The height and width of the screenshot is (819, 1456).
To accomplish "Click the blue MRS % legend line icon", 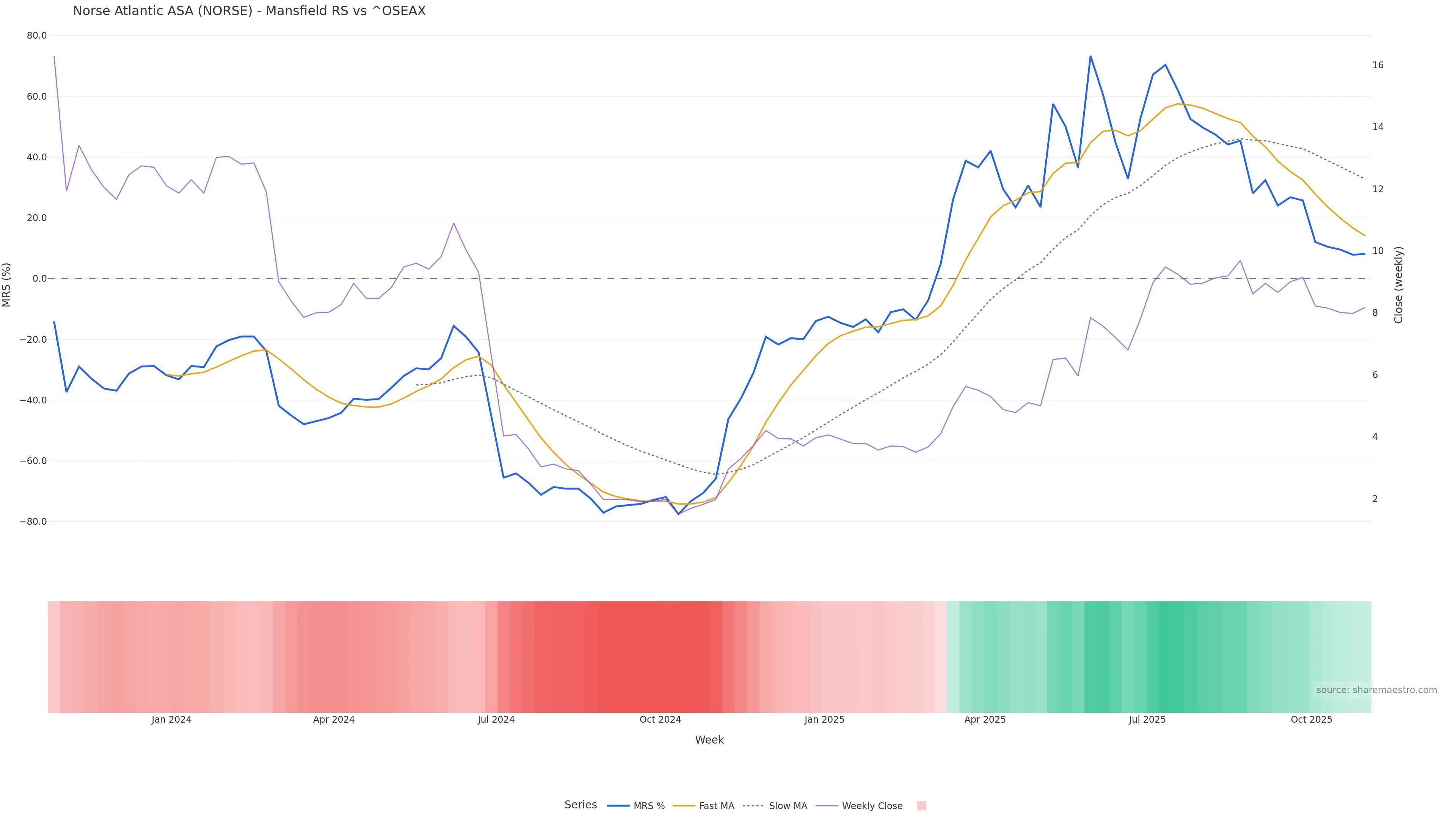I will (x=618, y=805).
